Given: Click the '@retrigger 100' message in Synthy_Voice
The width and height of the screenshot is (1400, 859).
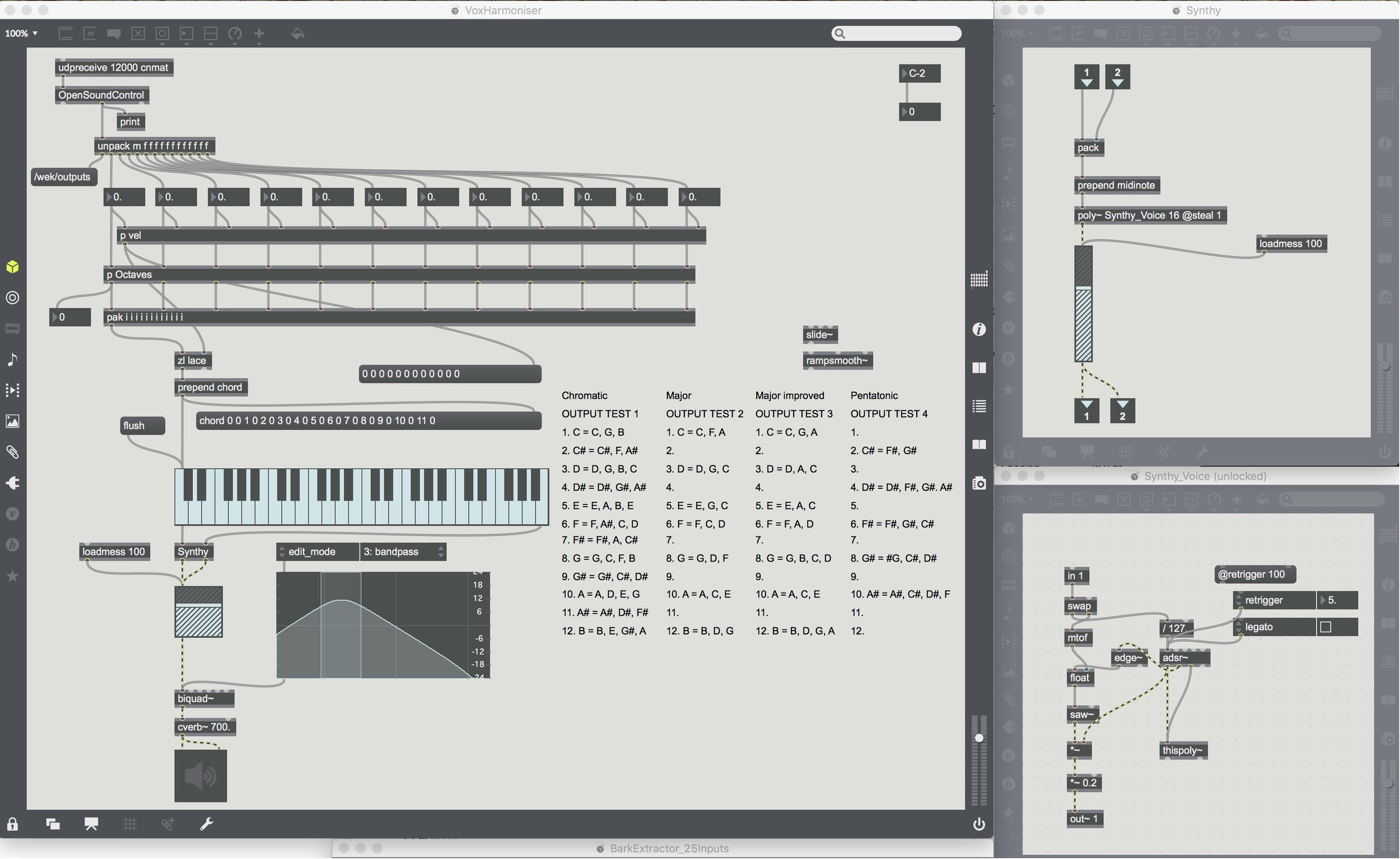Looking at the screenshot, I should (x=1254, y=575).
